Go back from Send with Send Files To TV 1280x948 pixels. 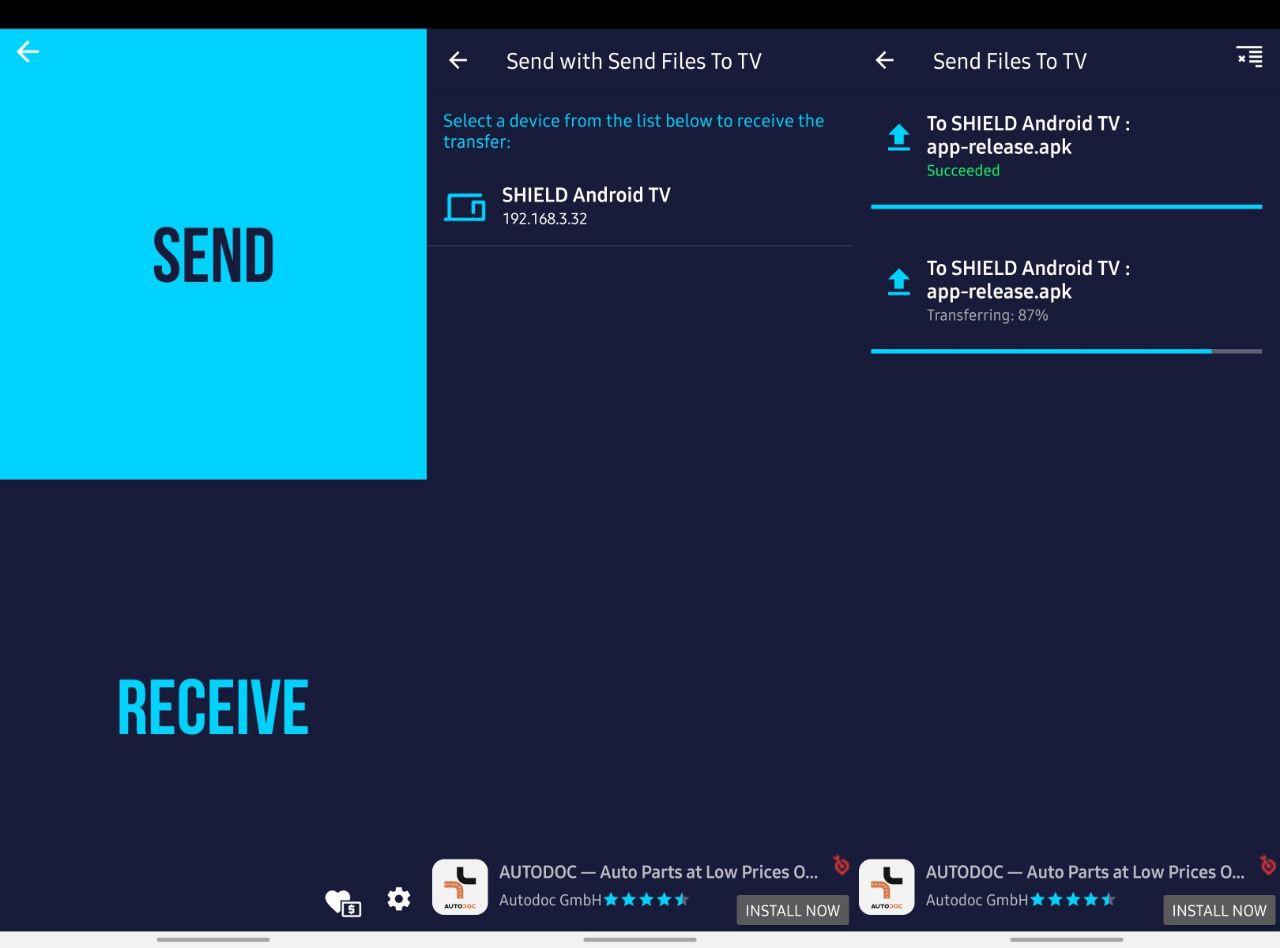(x=458, y=61)
